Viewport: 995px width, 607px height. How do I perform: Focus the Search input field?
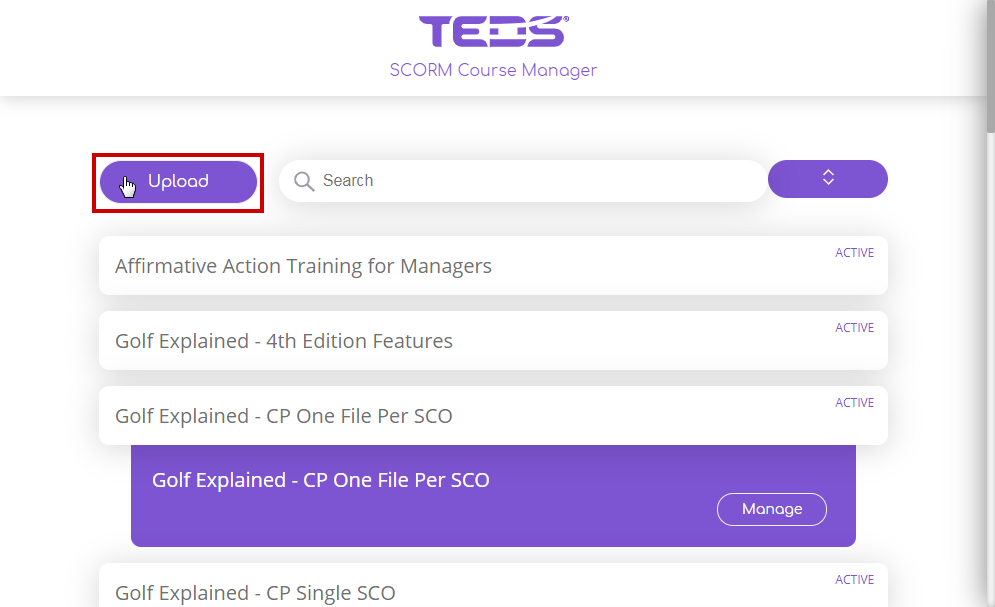pos(530,181)
